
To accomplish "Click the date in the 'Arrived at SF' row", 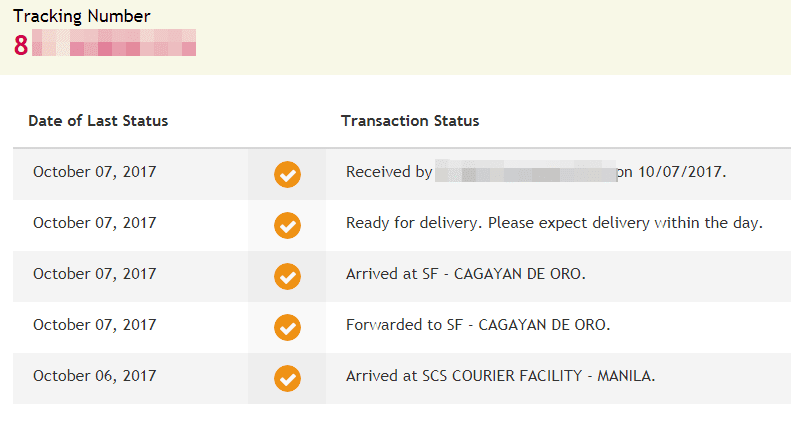I will pos(95,274).
